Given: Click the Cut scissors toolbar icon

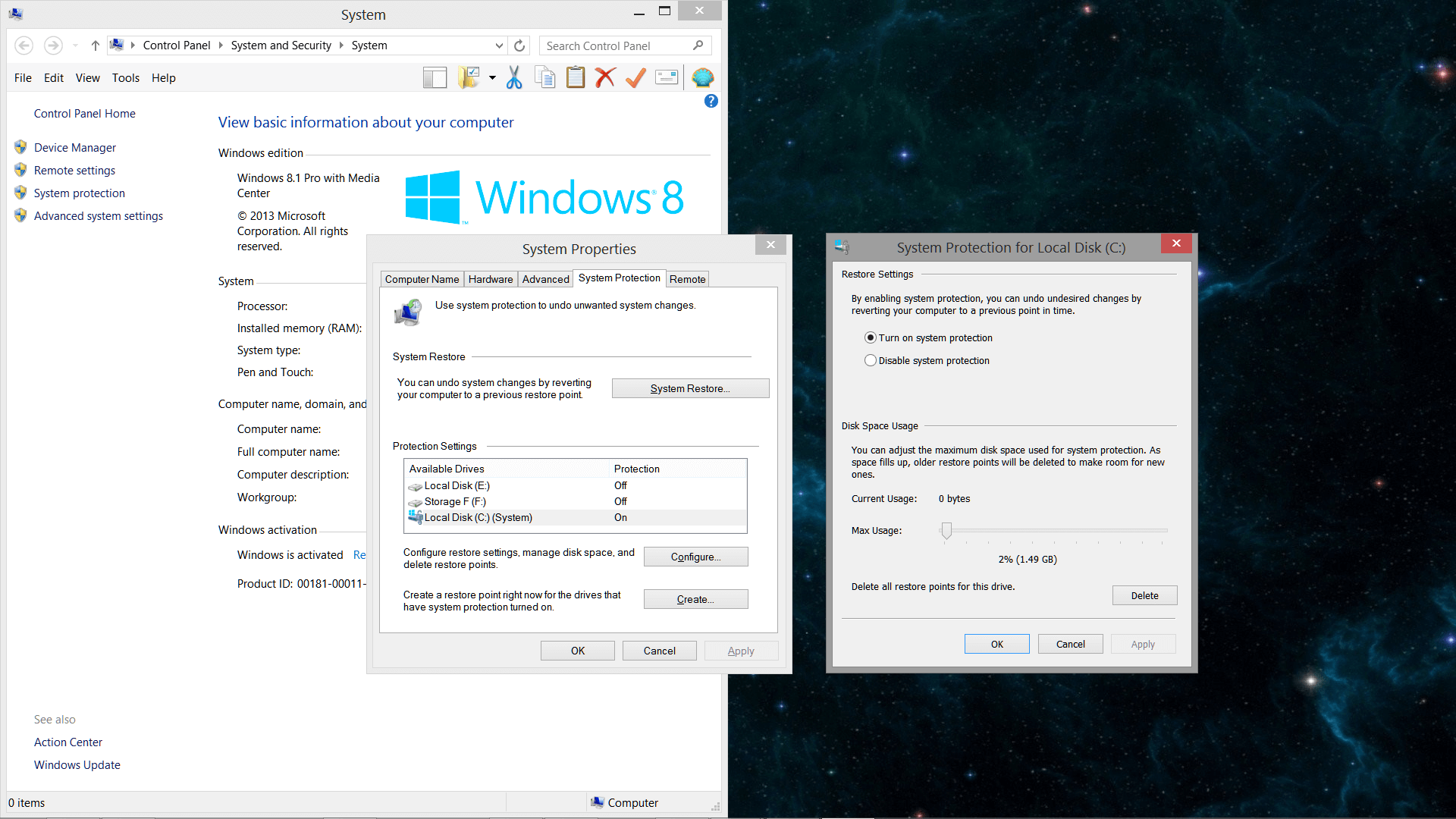Looking at the screenshot, I should (514, 77).
